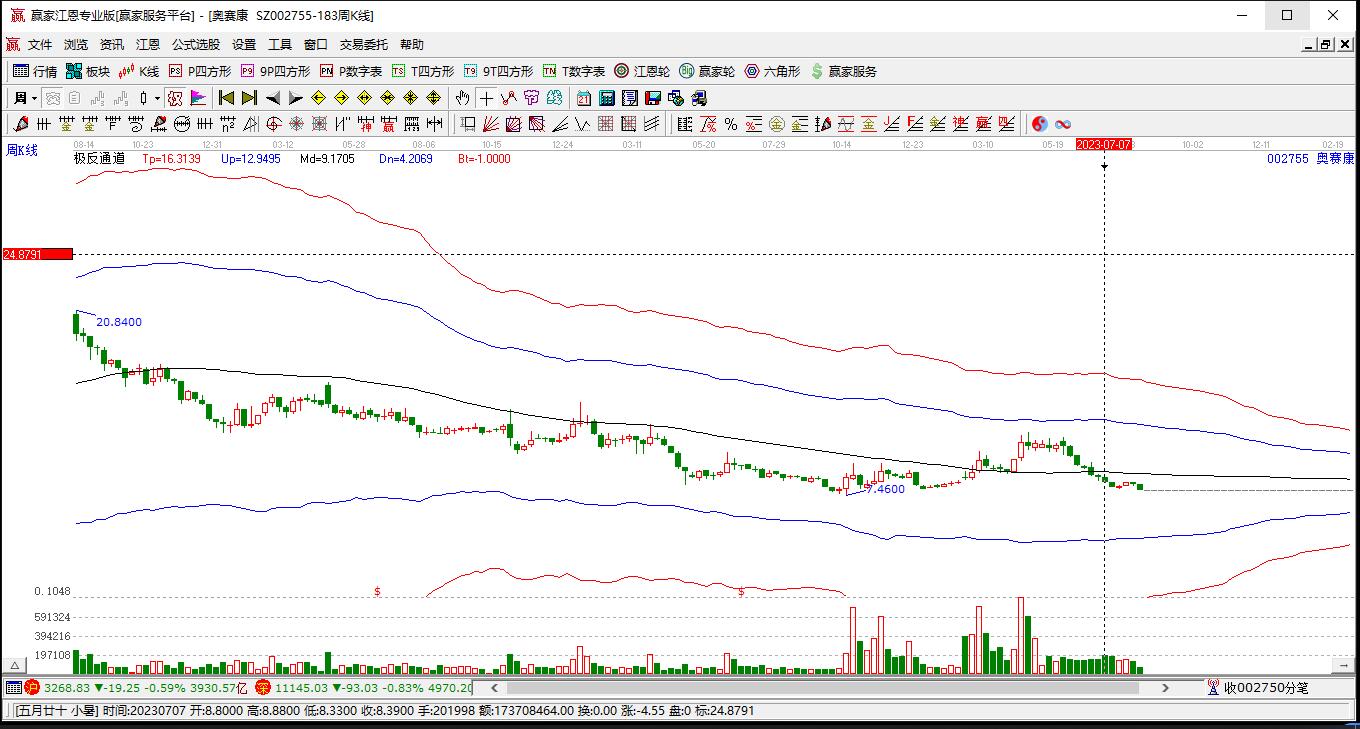Image resolution: width=1360 pixels, height=729 pixels.
Task: Open the P四方形 tool
Action: [200, 71]
